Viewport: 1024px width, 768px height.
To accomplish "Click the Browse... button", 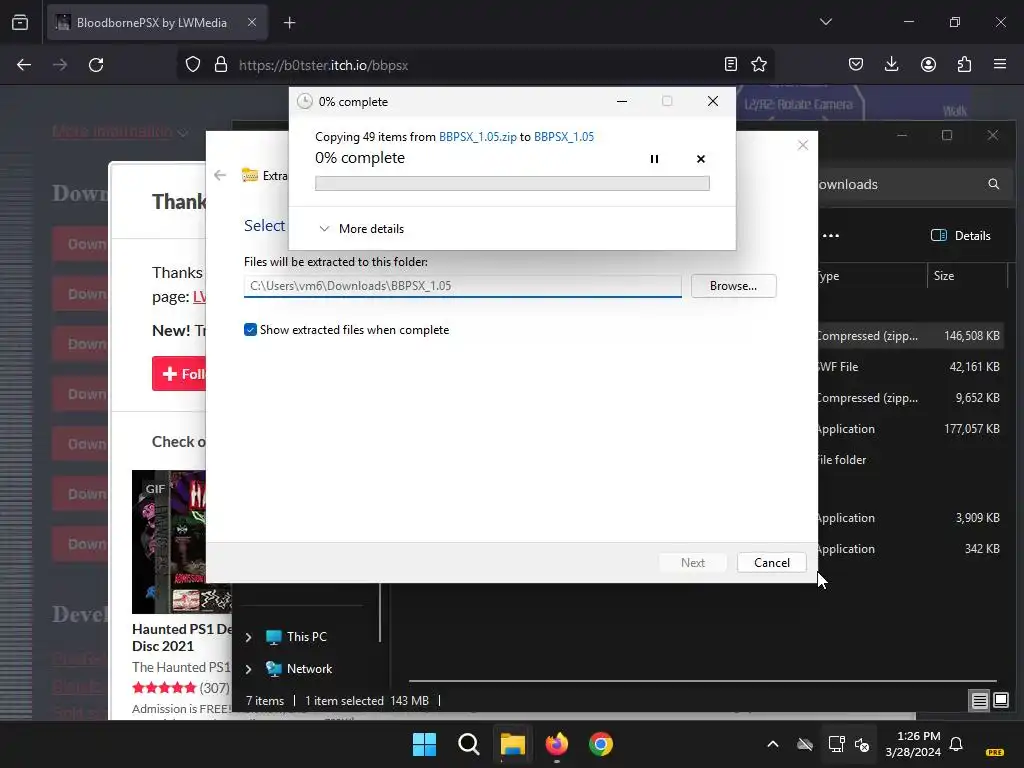I will point(733,286).
